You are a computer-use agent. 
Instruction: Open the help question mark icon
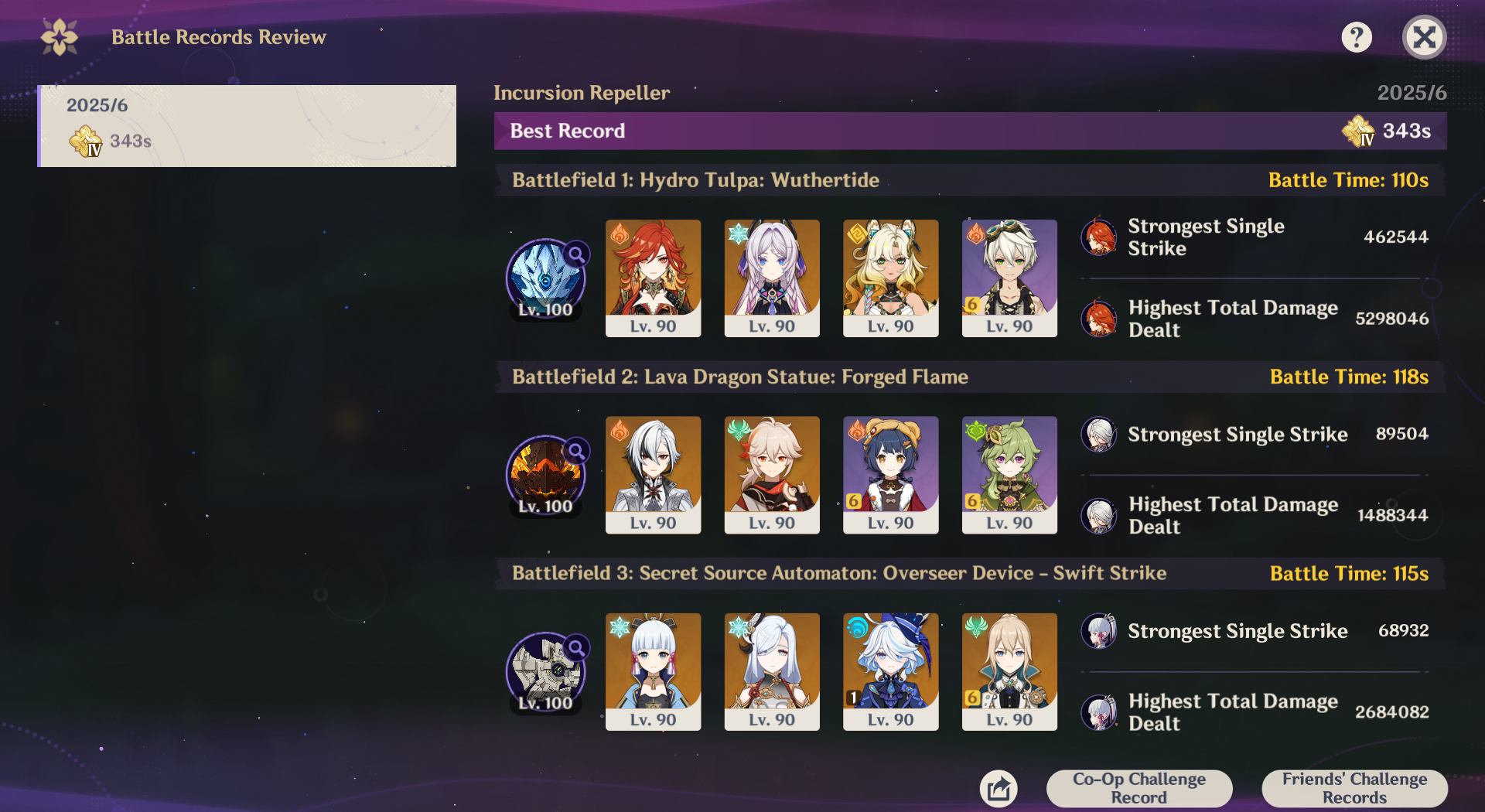(x=1357, y=37)
